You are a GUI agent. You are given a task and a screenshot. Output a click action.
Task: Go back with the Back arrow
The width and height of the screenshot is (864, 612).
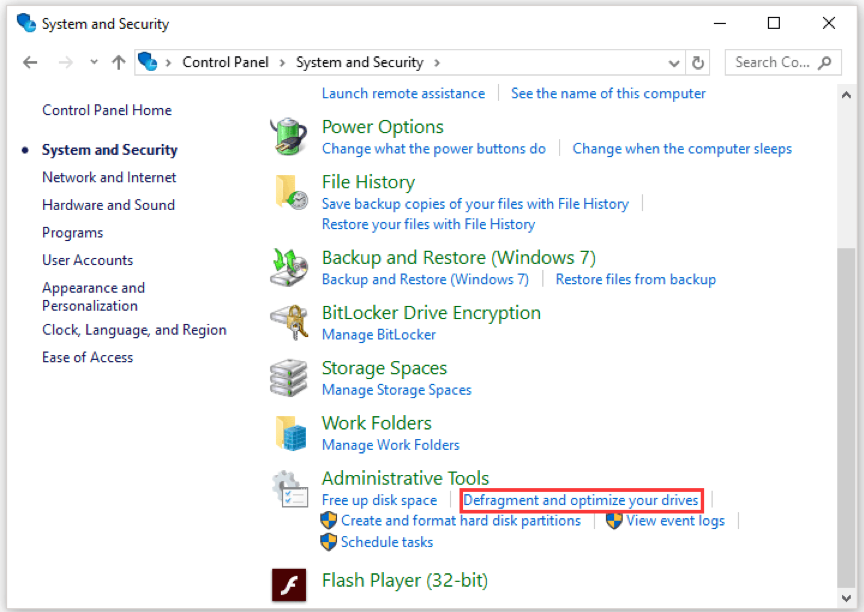click(x=30, y=63)
